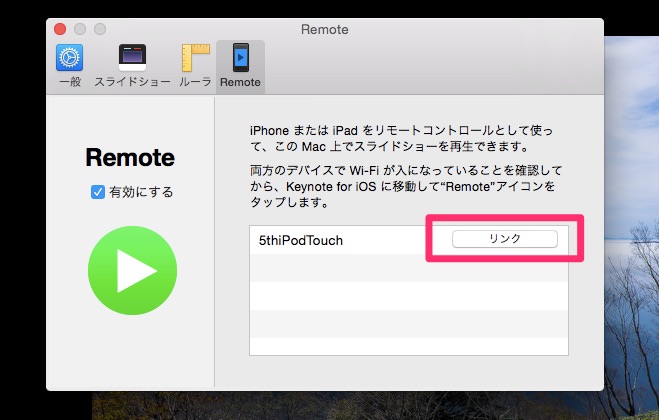Viewport: 659px width, 420px height.
Task: Click the zoom button in title bar
Action: tap(100, 29)
